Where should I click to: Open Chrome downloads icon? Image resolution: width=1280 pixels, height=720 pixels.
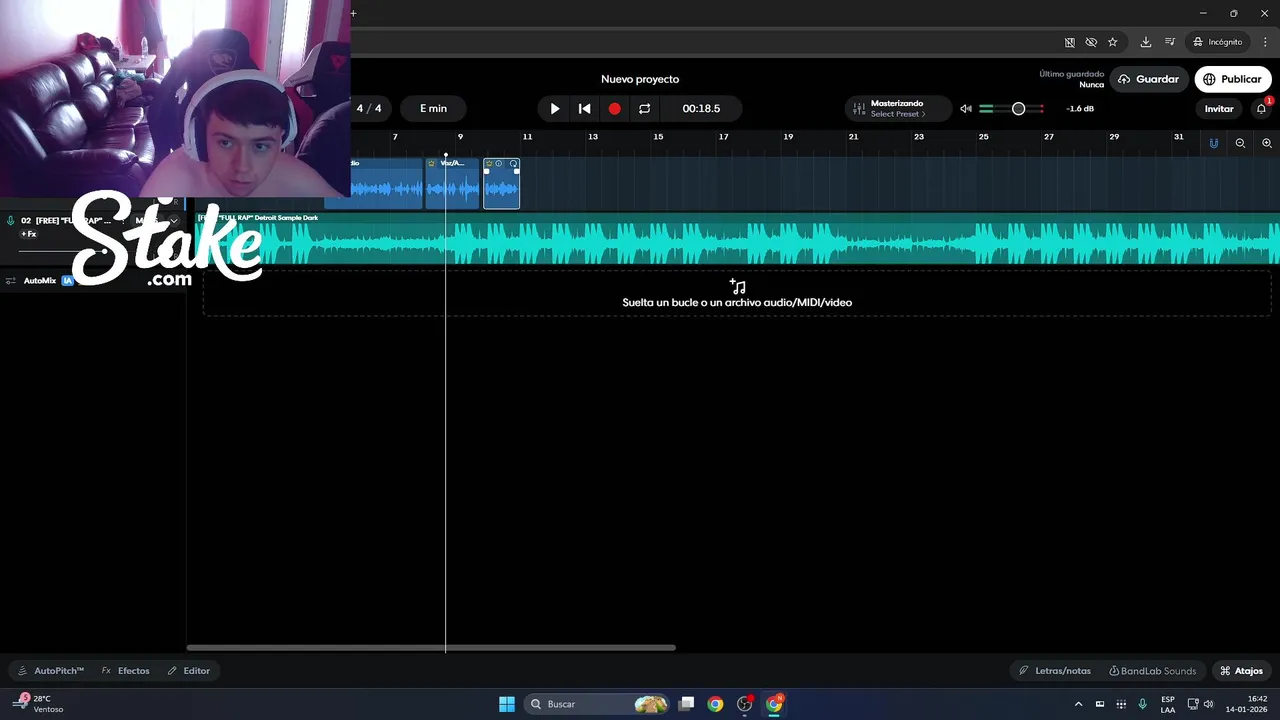(1146, 42)
